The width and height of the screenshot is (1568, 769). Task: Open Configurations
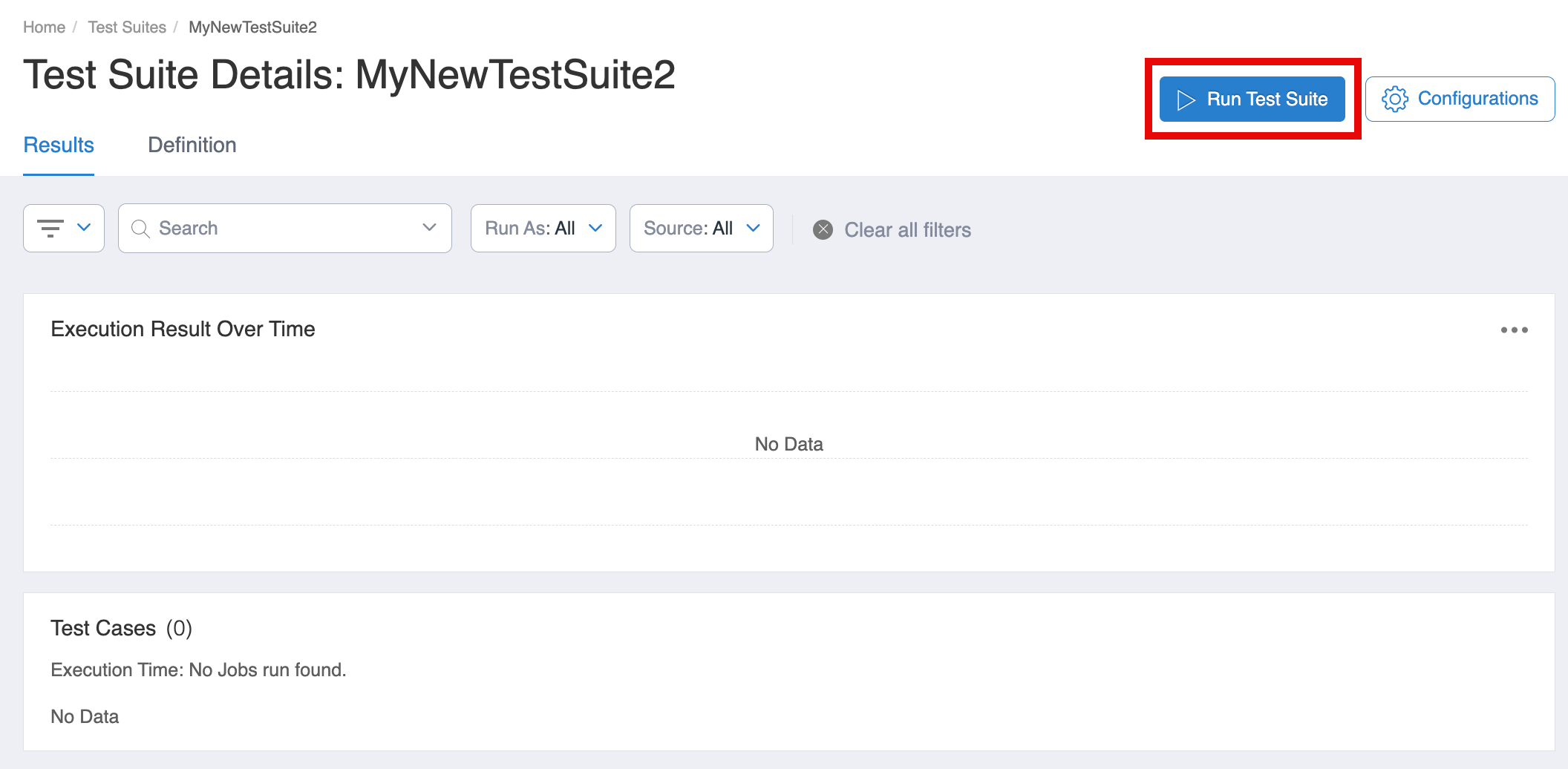[1477, 99]
